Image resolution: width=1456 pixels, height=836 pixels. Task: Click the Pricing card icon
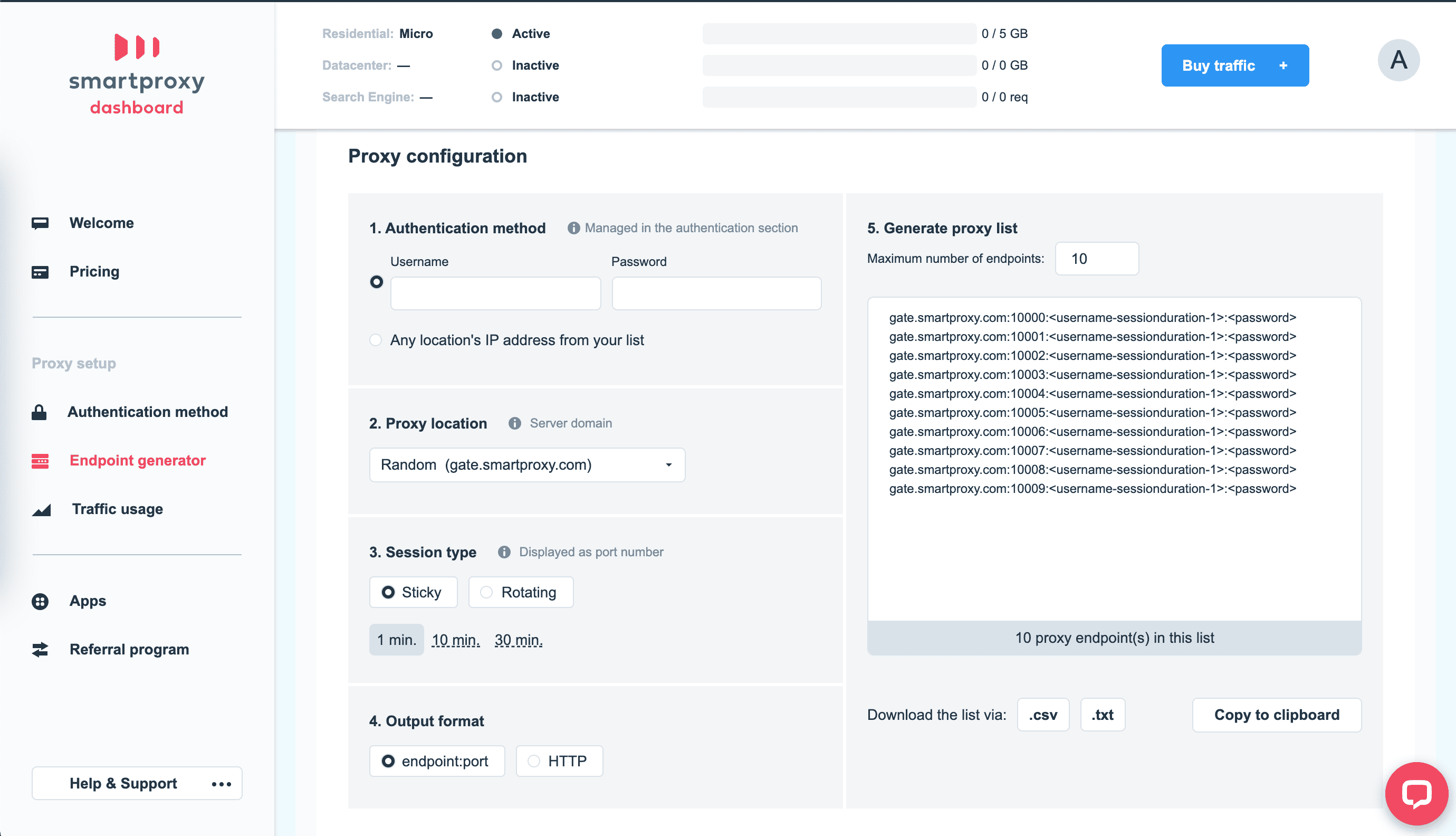[x=40, y=272]
